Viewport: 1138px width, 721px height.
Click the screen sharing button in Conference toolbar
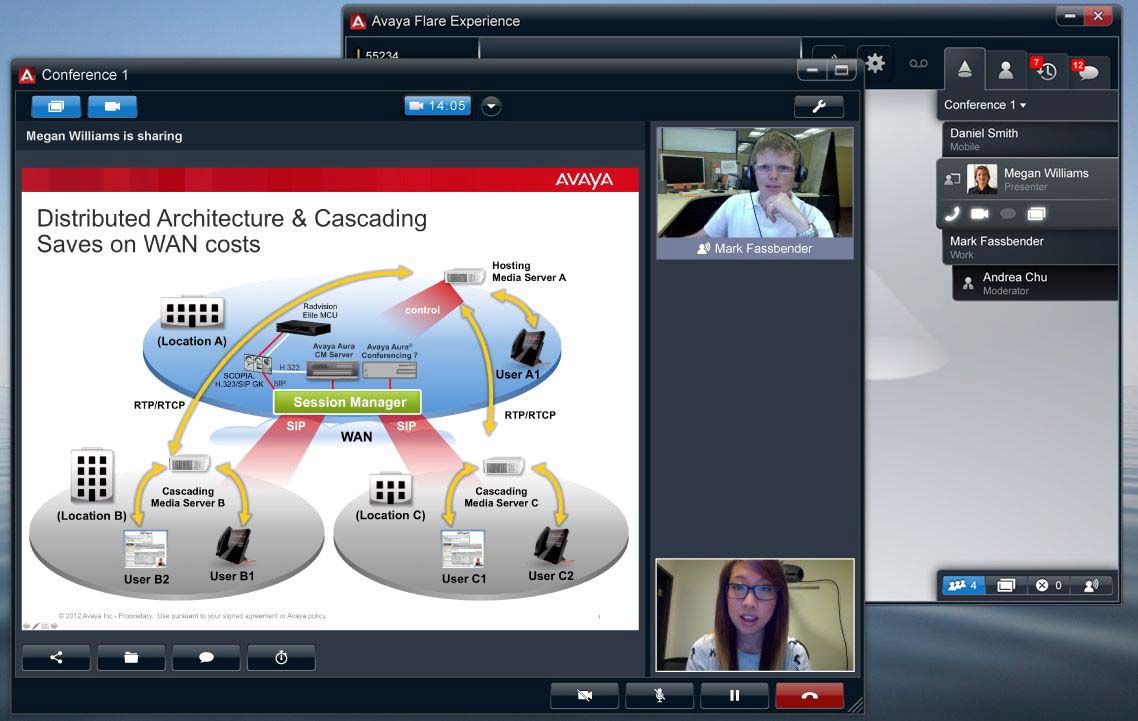point(56,107)
